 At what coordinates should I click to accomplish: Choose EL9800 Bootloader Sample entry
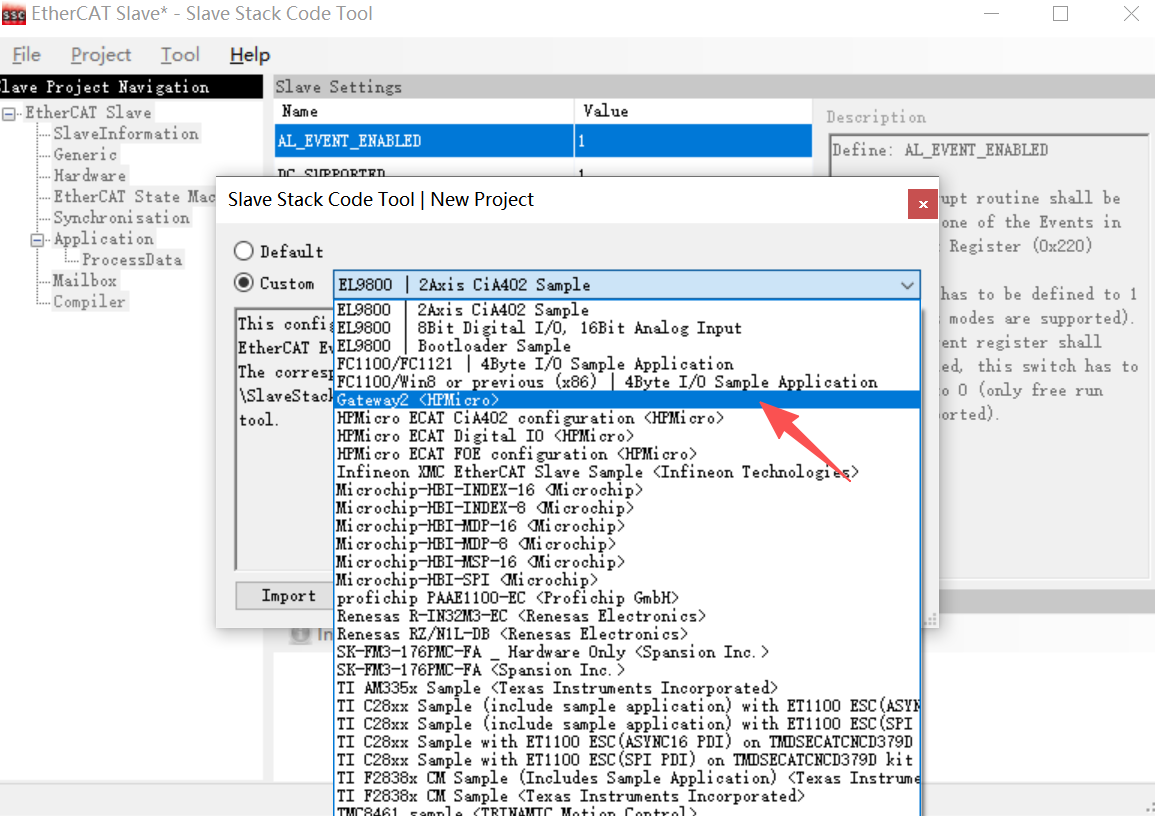[627, 346]
